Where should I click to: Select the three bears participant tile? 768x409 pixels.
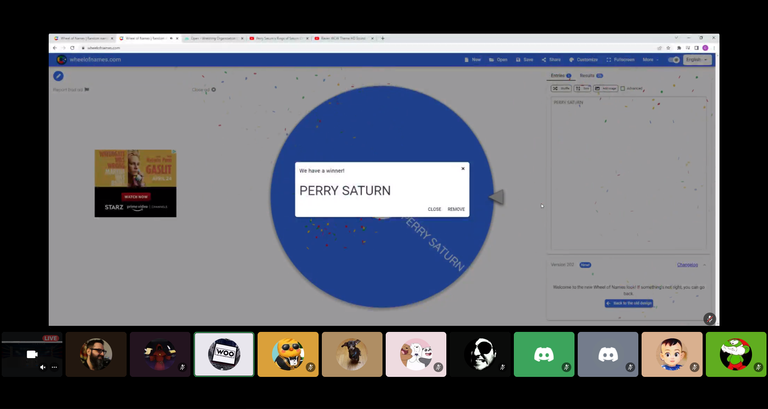tap(416, 354)
